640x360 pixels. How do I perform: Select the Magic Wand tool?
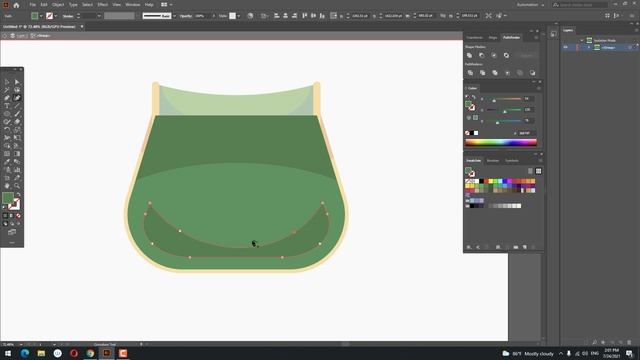pyautogui.click(x=7, y=90)
